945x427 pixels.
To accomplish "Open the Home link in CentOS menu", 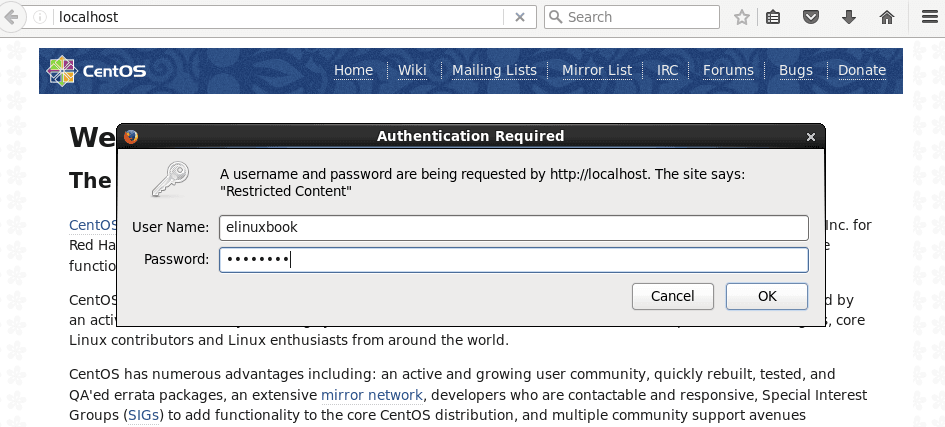I will point(353,70).
